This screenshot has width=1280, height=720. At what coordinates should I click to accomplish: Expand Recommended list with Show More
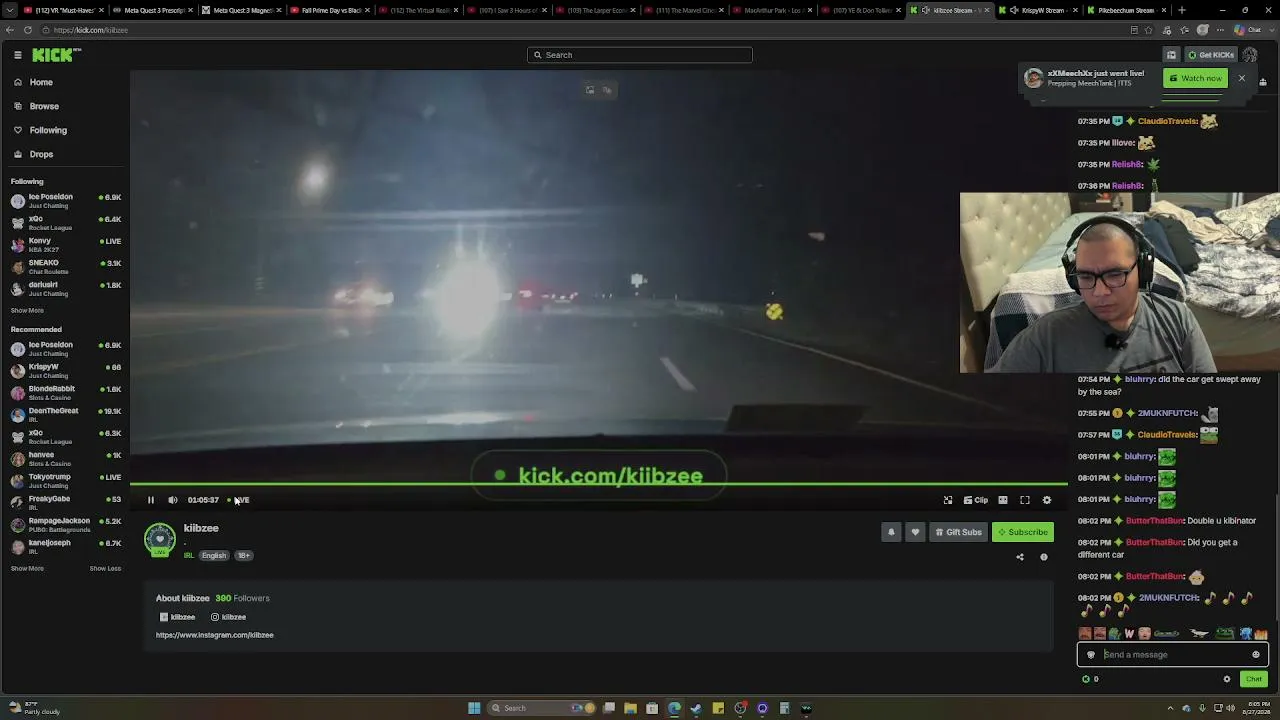coord(27,569)
